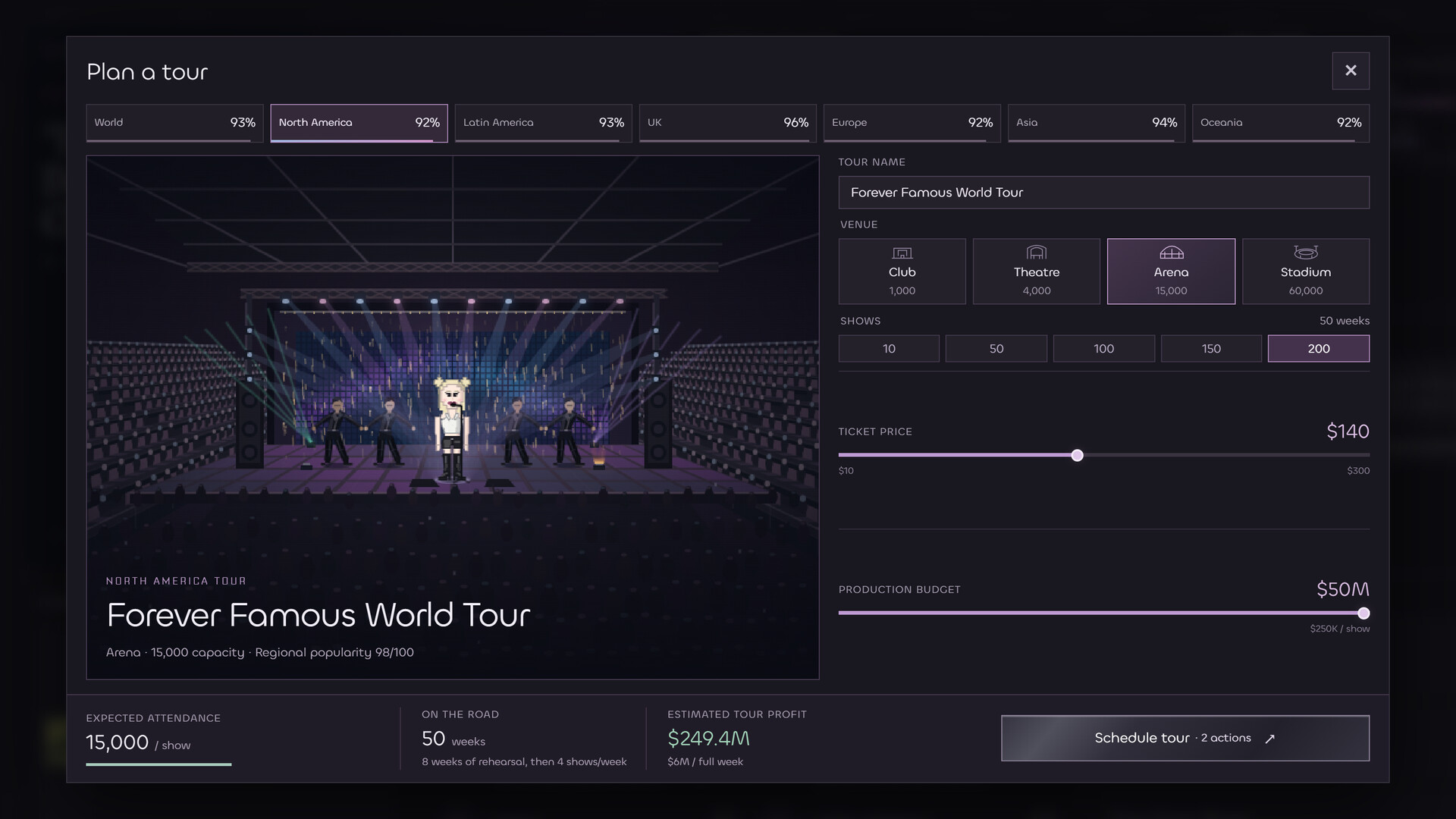Click the $300 maximum ticket price label

click(x=1358, y=471)
